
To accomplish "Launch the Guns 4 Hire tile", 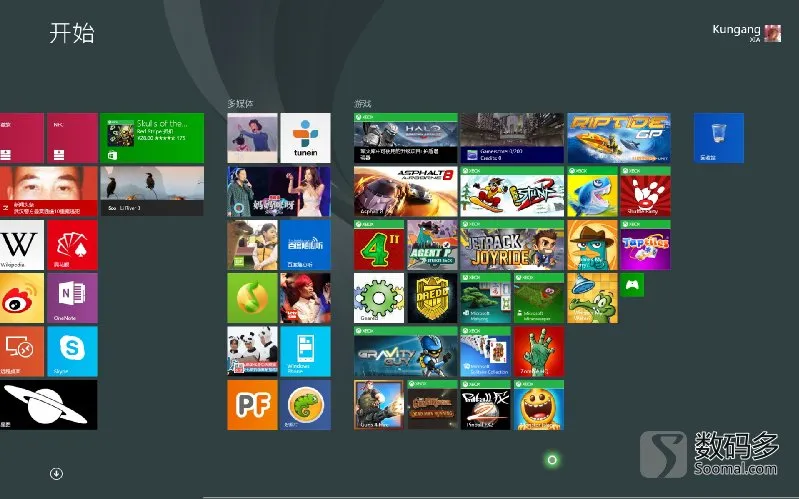I will 379,405.
